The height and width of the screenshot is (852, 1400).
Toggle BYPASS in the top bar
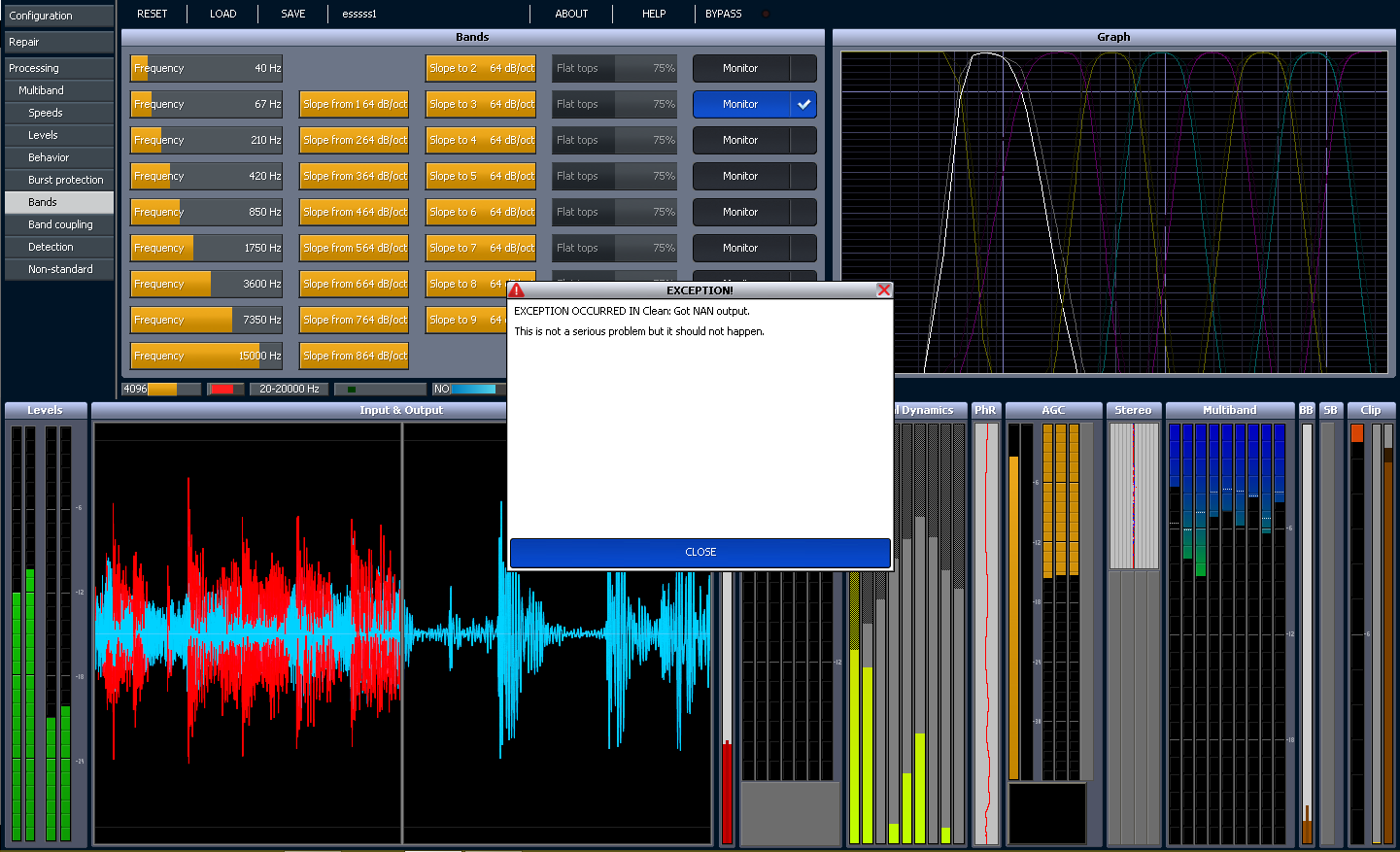724,14
